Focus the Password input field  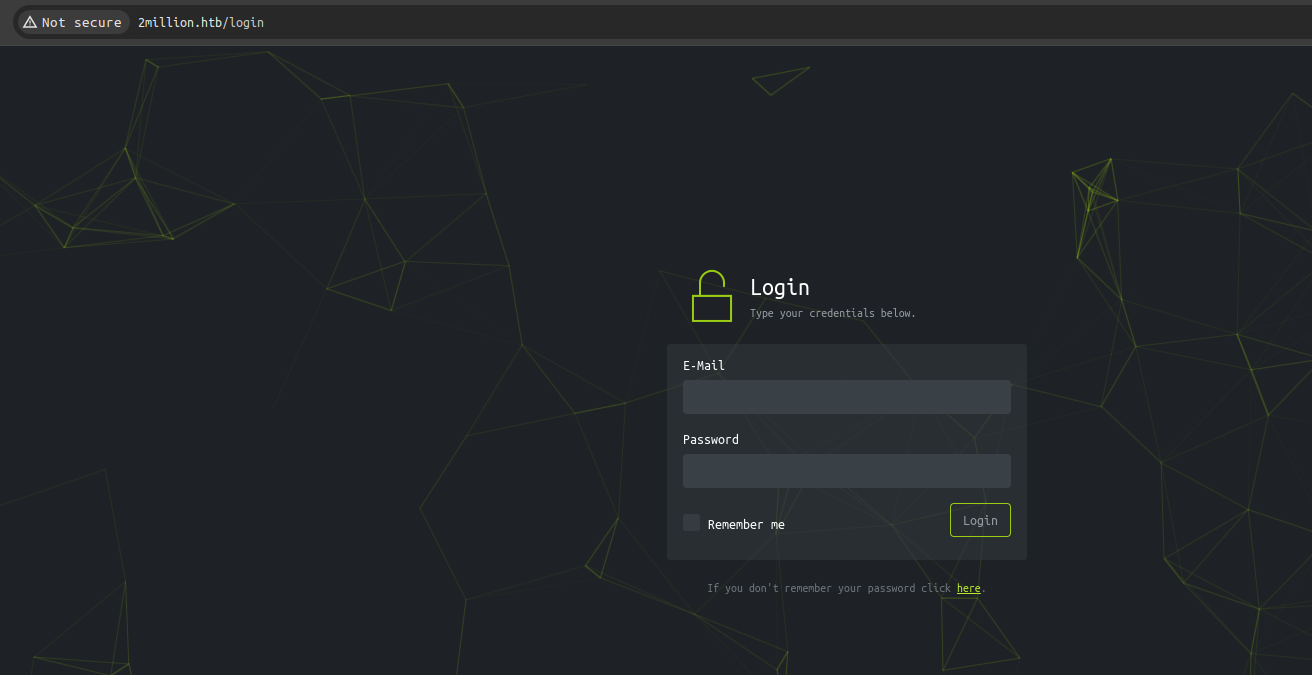tap(846, 471)
